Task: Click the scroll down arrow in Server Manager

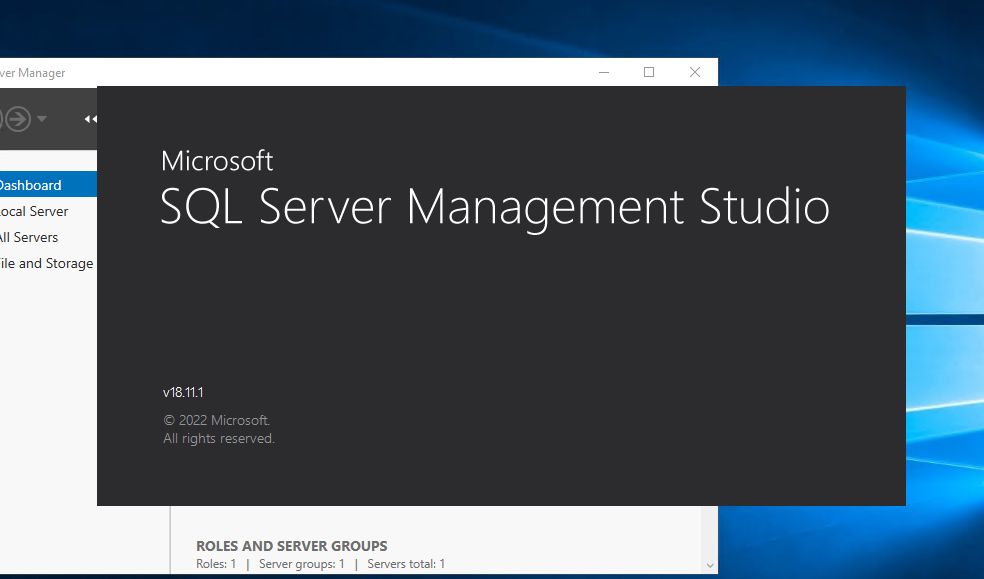Action: pyautogui.click(x=710, y=565)
